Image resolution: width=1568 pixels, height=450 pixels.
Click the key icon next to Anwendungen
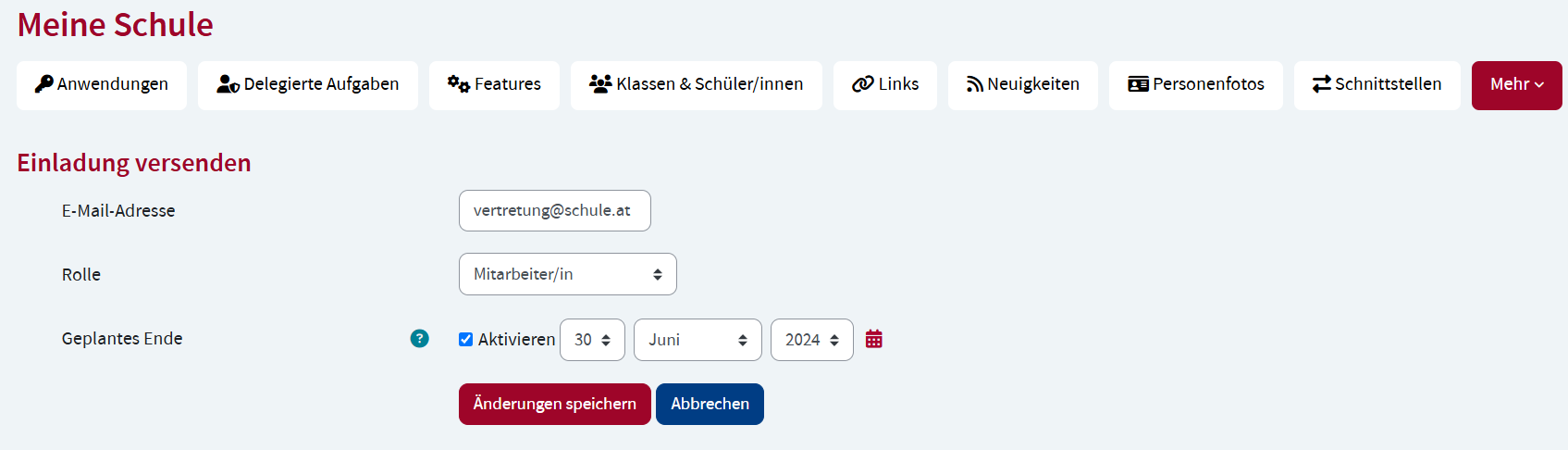click(x=43, y=84)
